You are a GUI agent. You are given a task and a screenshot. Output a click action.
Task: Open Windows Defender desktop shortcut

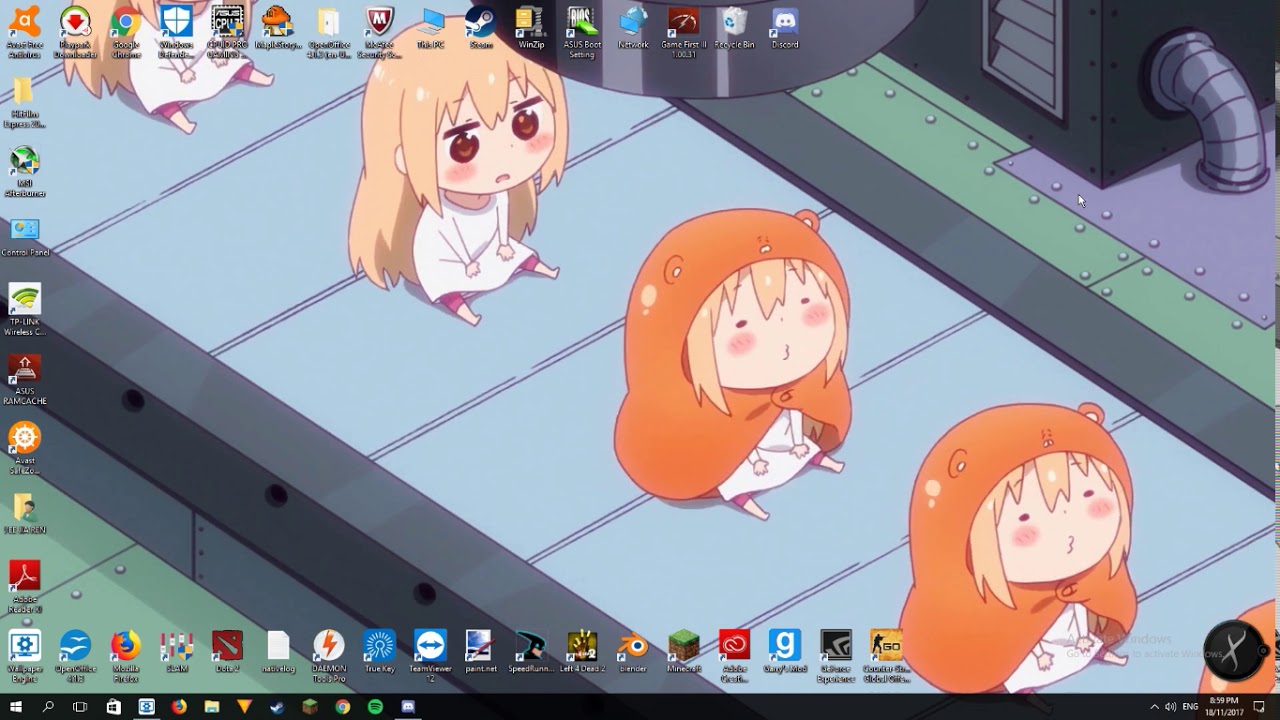[176, 31]
